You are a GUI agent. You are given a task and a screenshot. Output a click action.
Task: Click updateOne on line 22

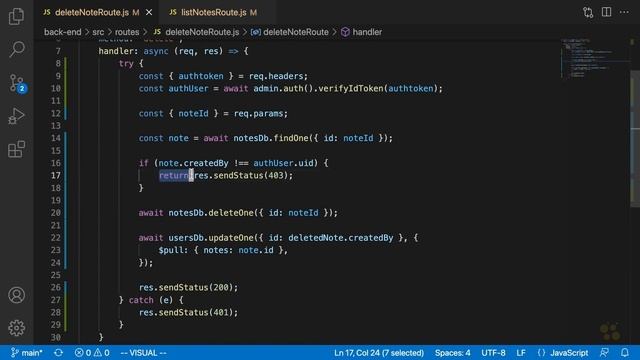[x=231, y=238]
